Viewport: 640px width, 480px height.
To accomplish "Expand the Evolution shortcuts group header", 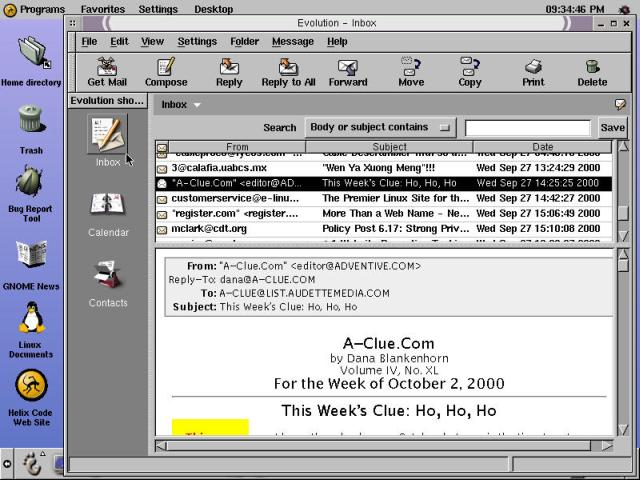I will point(107,100).
